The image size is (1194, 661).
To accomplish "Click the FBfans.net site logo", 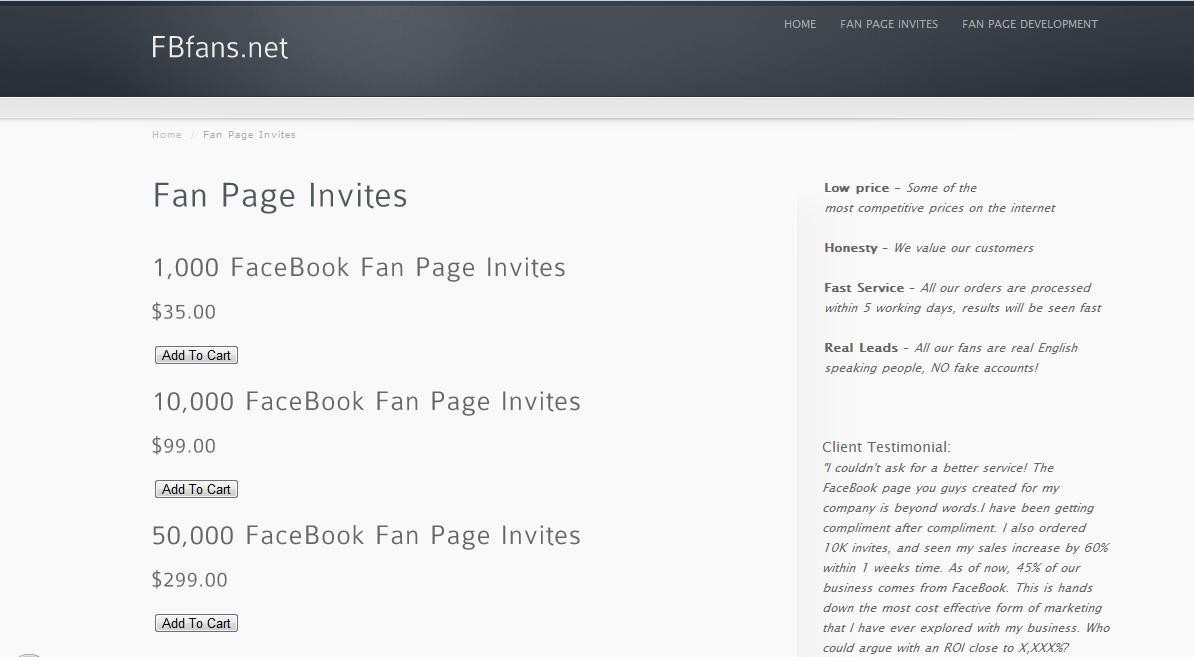I will click(219, 47).
